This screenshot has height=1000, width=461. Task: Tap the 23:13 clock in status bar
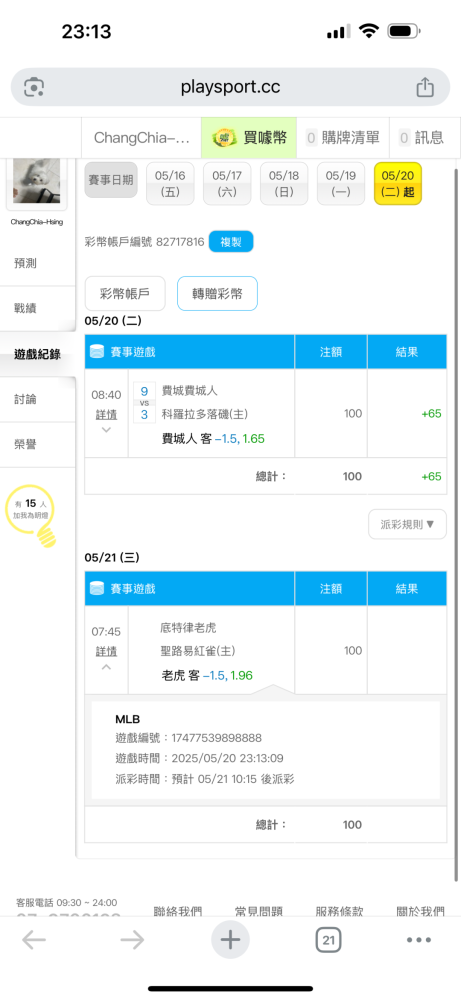tap(87, 31)
